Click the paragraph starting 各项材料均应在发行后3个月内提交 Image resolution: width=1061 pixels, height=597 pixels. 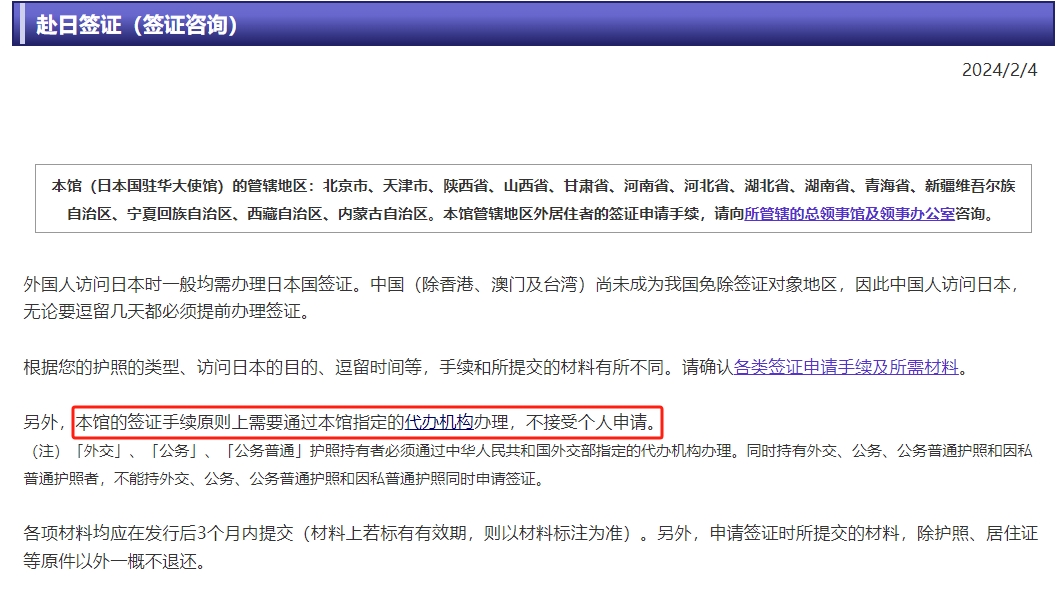tap(530, 547)
